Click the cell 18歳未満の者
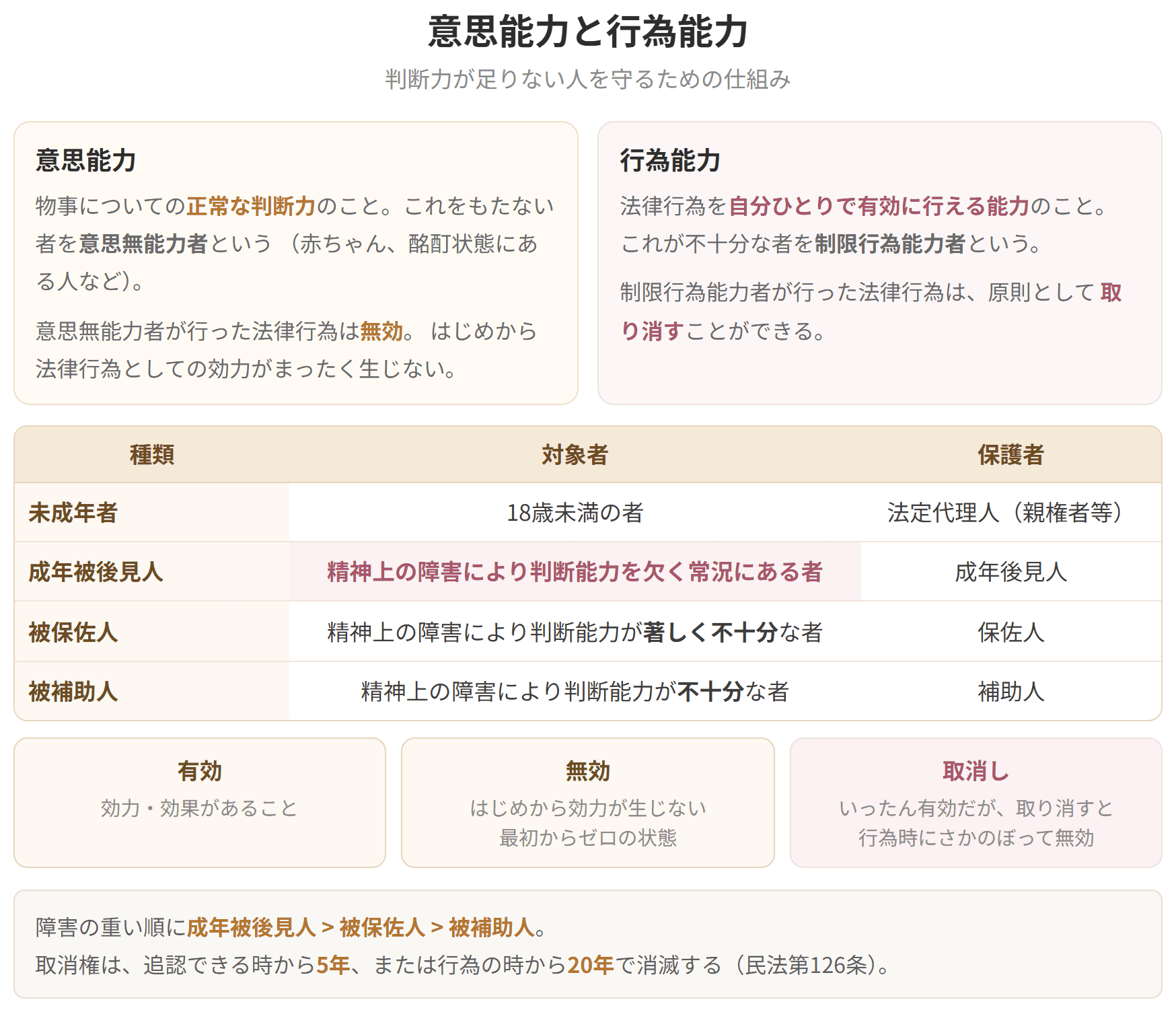This screenshot has width=1176, height=1012. 575,513
